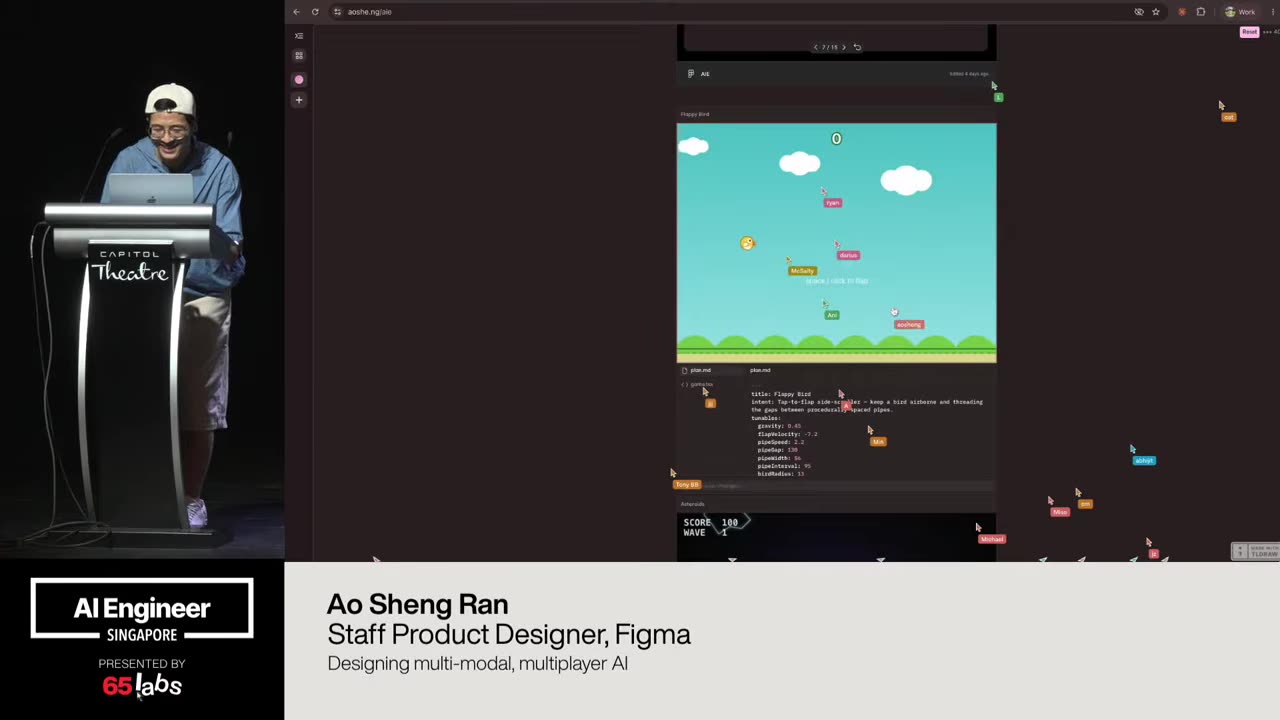This screenshot has width=1280, height=720.
Task: Click the pipeSpeed tunable line
Action: tap(781, 442)
